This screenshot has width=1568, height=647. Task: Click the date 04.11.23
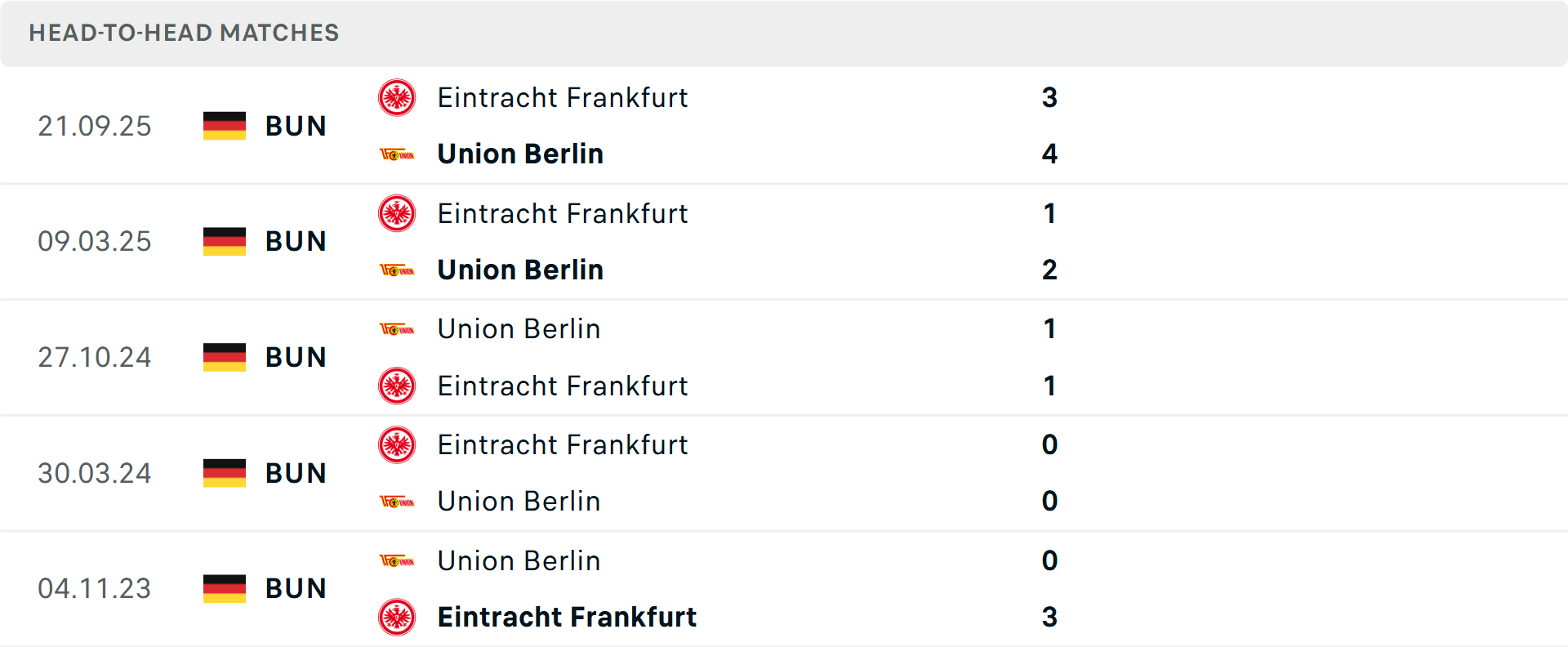(95, 588)
